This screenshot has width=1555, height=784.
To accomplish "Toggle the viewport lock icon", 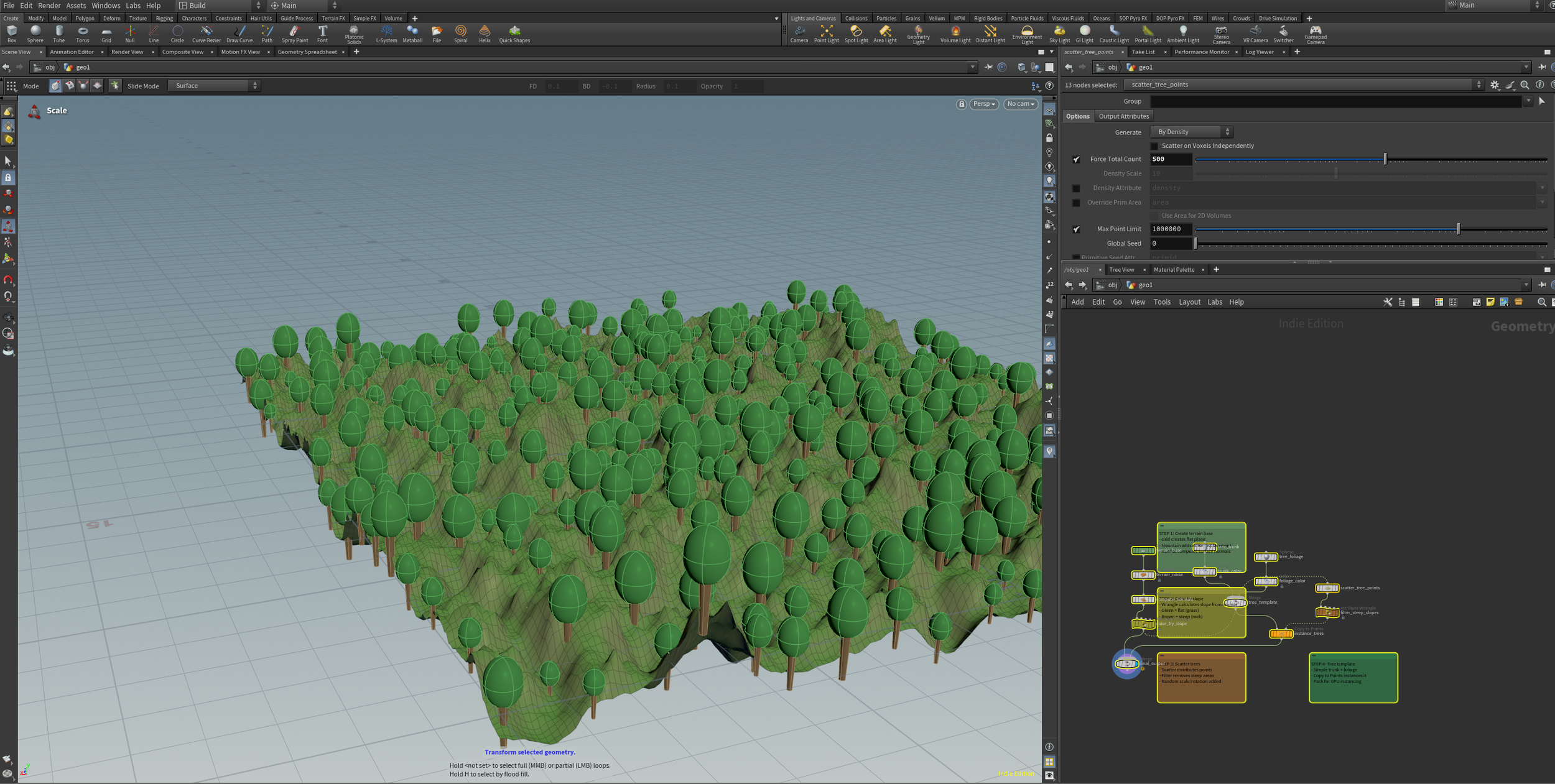I will coord(961,104).
